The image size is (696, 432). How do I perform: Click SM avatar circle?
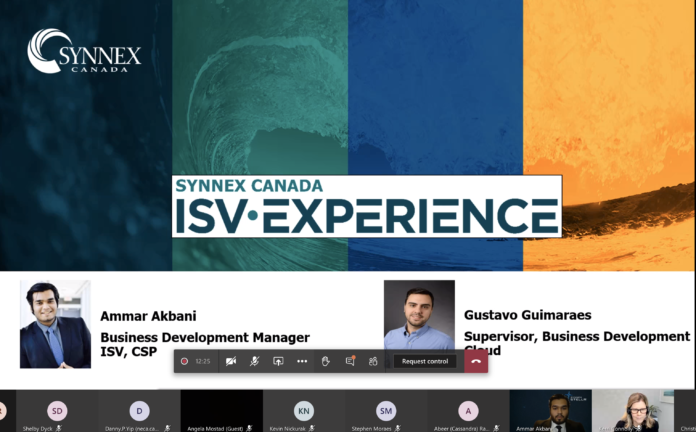tap(386, 411)
